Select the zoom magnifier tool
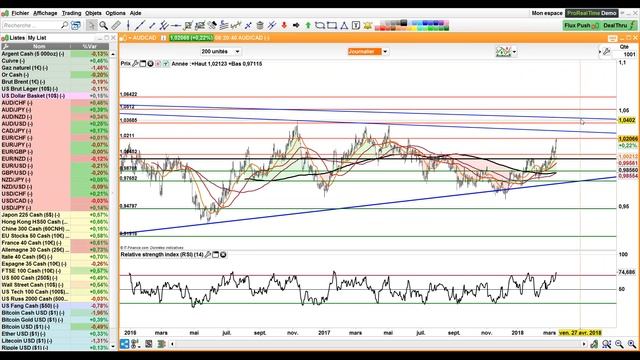This screenshot has height=360, width=640. click(x=104, y=25)
